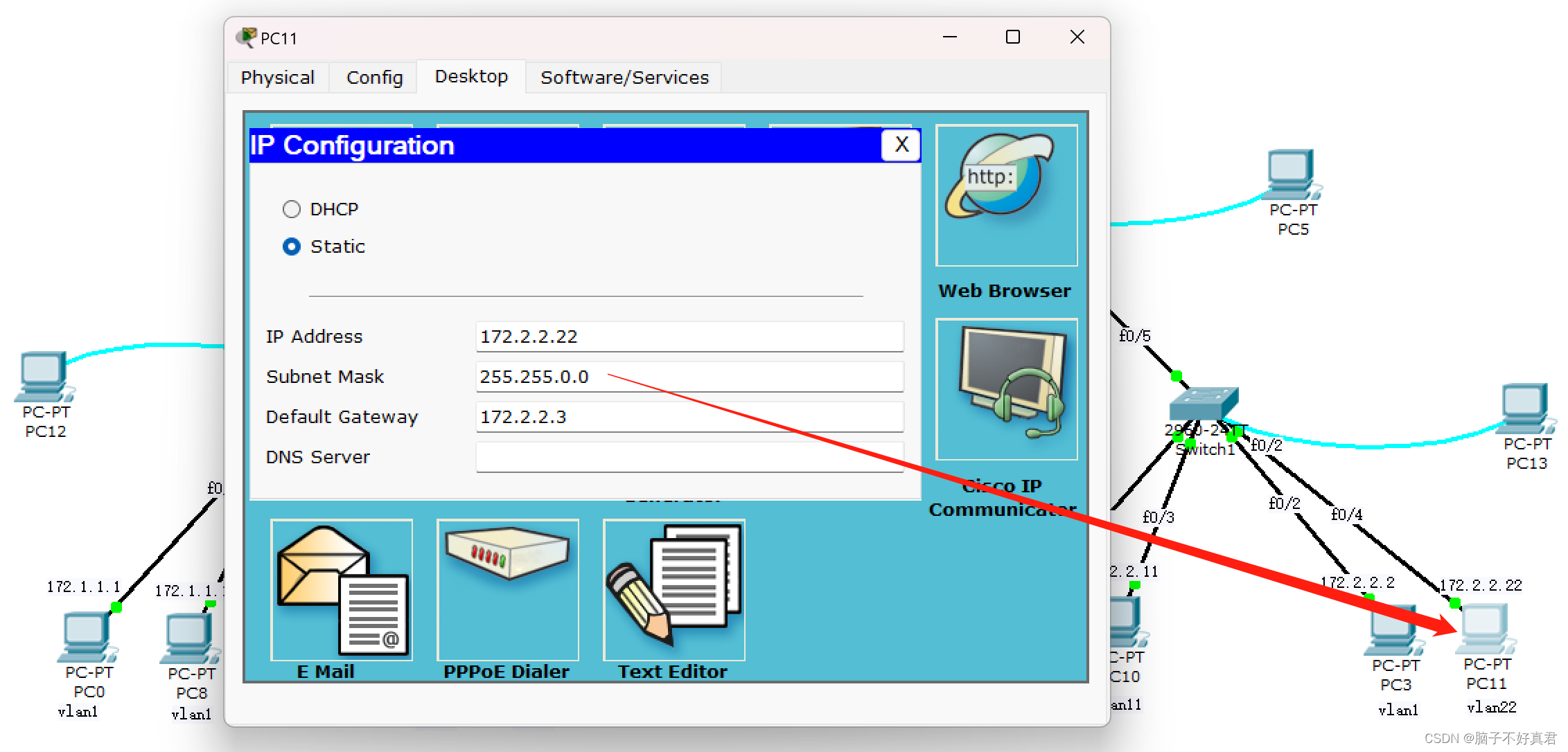Enable the DHCP radio option

pos(292,209)
